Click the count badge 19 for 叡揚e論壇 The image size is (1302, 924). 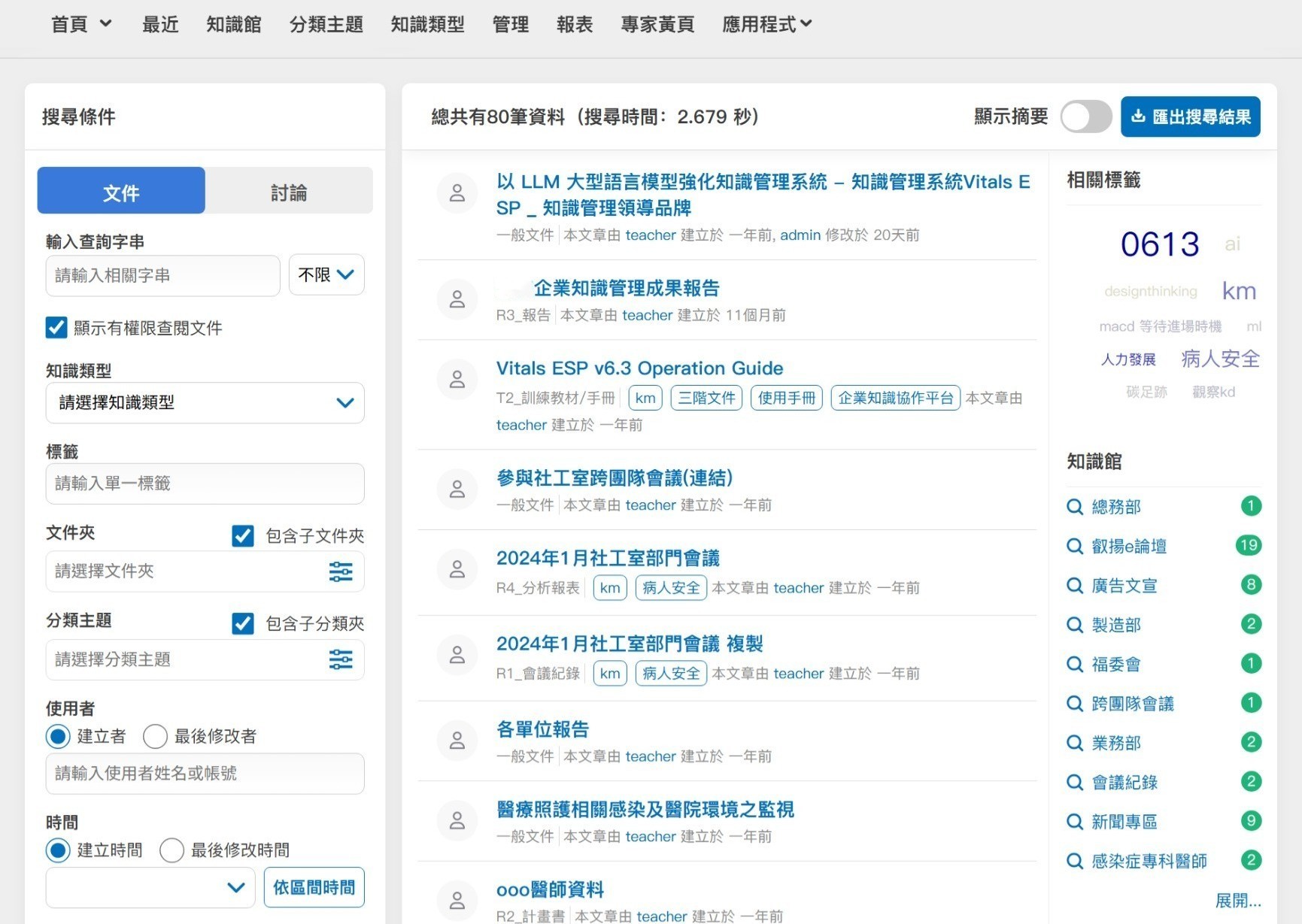(1249, 545)
